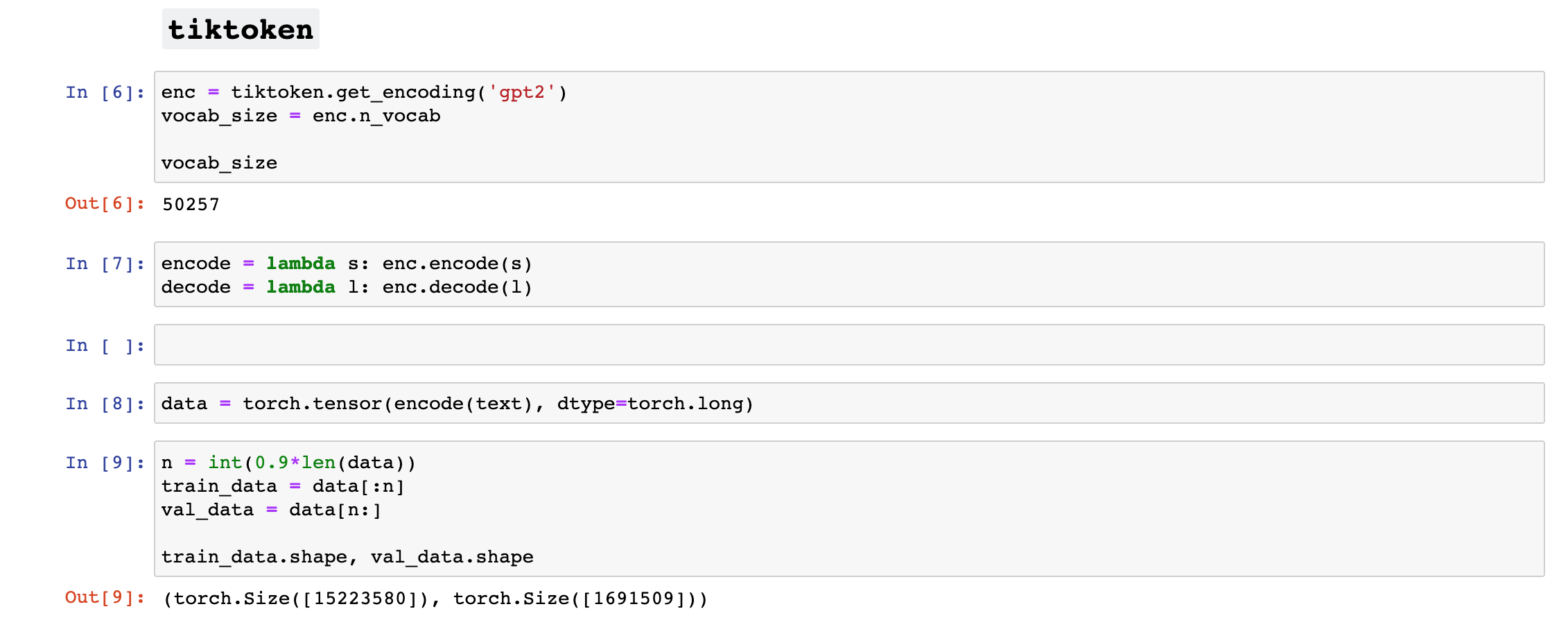Click torch.Size([1691509]) in the output
The height and width of the screenshot is (627, 1568).
575,599
